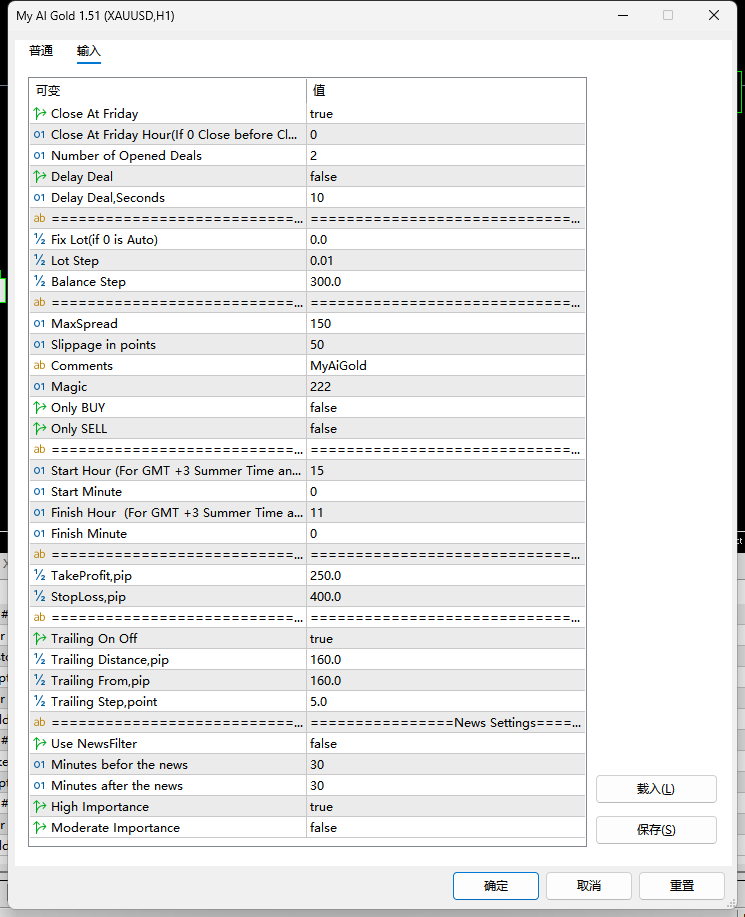Reset inputs with the 重置 button
The width and height of the screenshot is (745, 917).
coord(682,886)
